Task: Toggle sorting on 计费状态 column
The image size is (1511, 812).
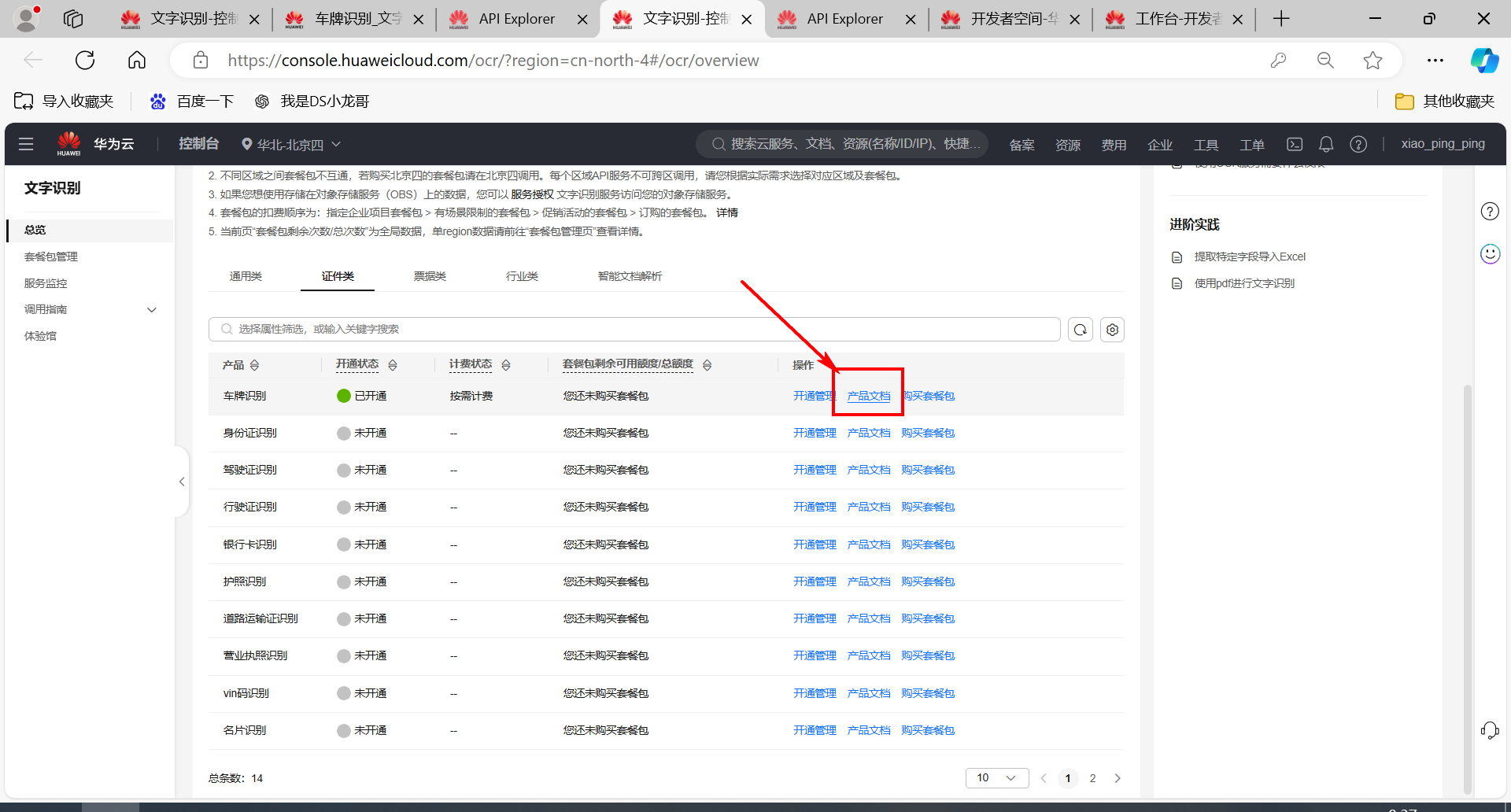Action: tap(506, 365)
